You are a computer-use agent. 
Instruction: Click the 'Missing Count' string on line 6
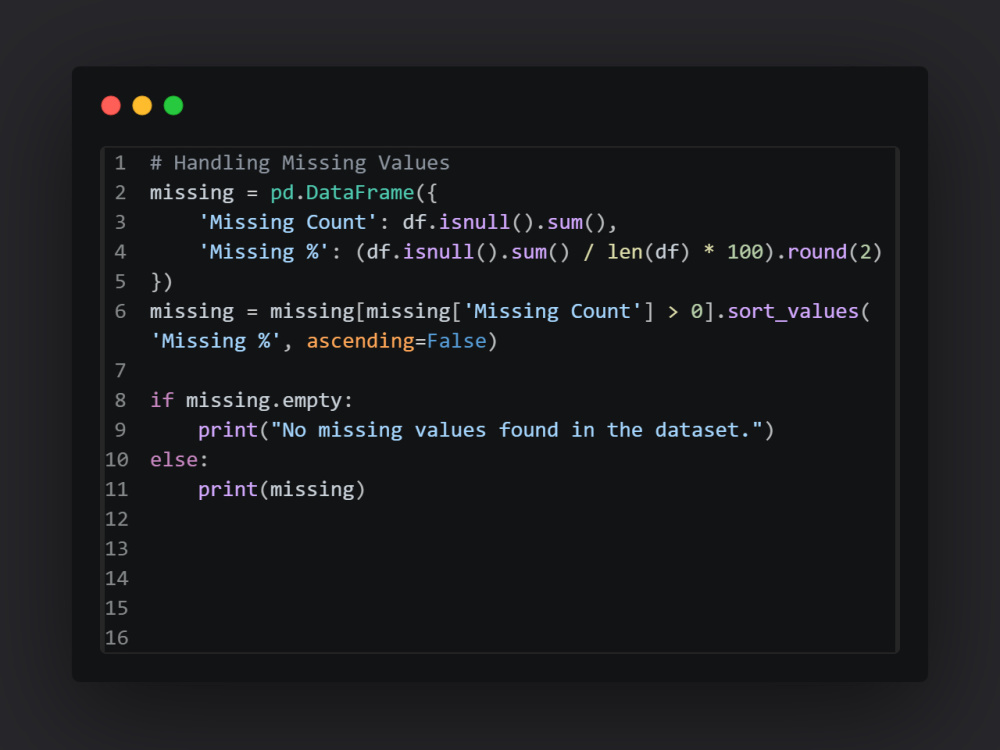[x=552, y=311]
